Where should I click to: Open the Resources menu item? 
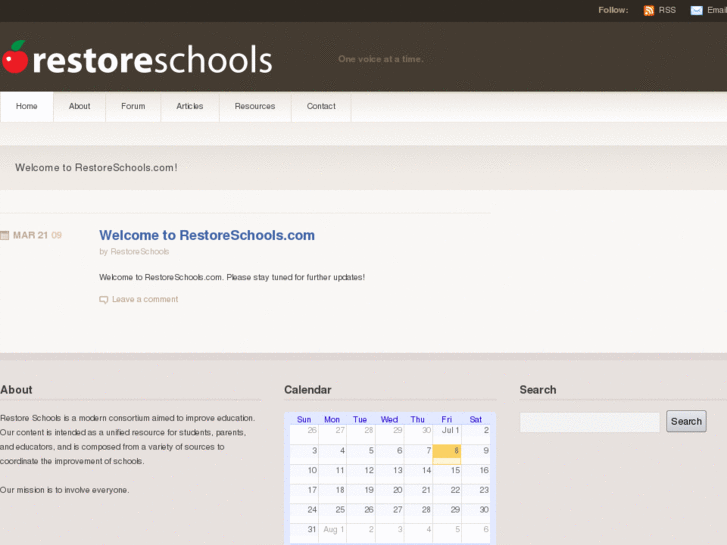click(x=255, y=106)
